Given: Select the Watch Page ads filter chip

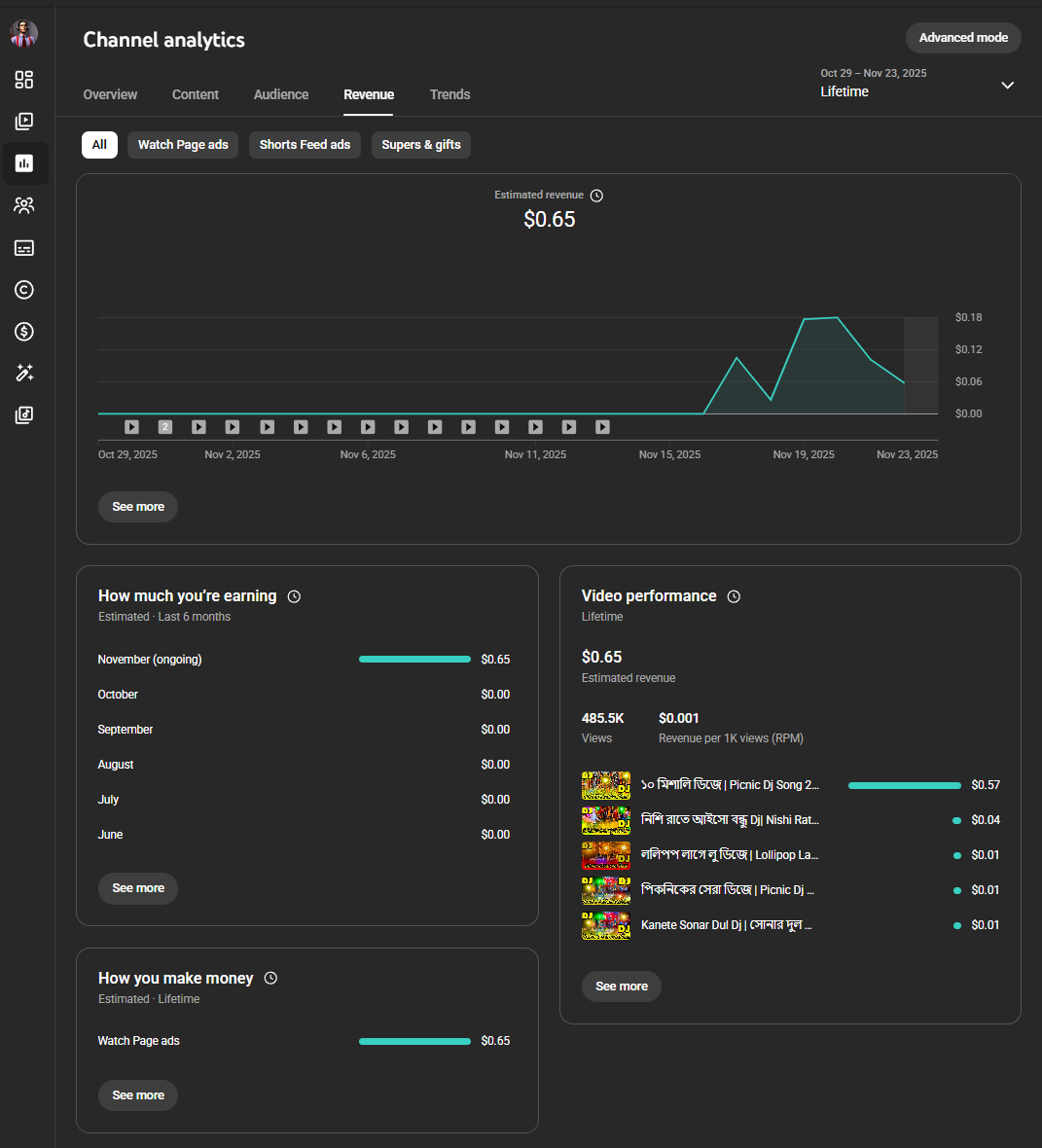Looking at the screenshot, I should point(183,145).
